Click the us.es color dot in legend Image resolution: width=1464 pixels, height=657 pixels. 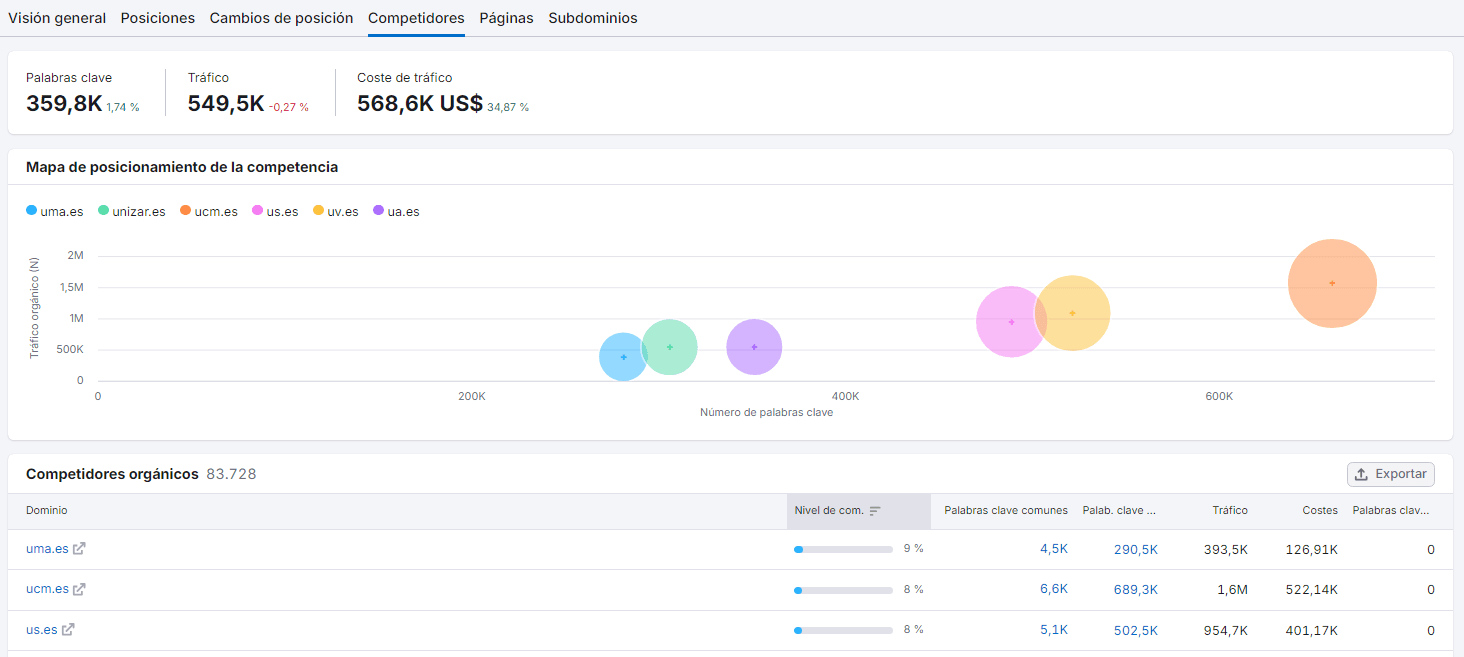[258, 212]
